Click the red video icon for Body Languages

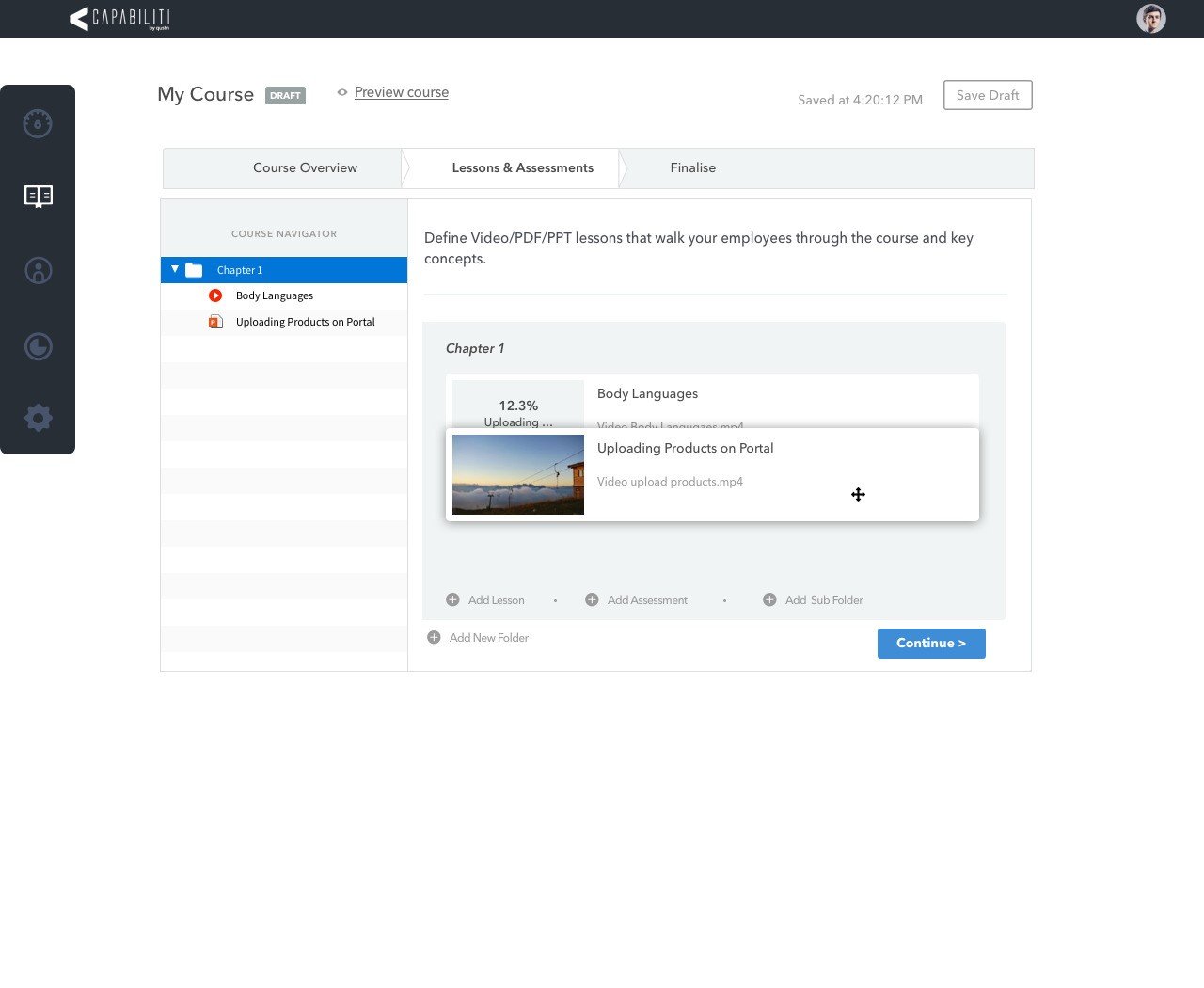pos(215,295)
